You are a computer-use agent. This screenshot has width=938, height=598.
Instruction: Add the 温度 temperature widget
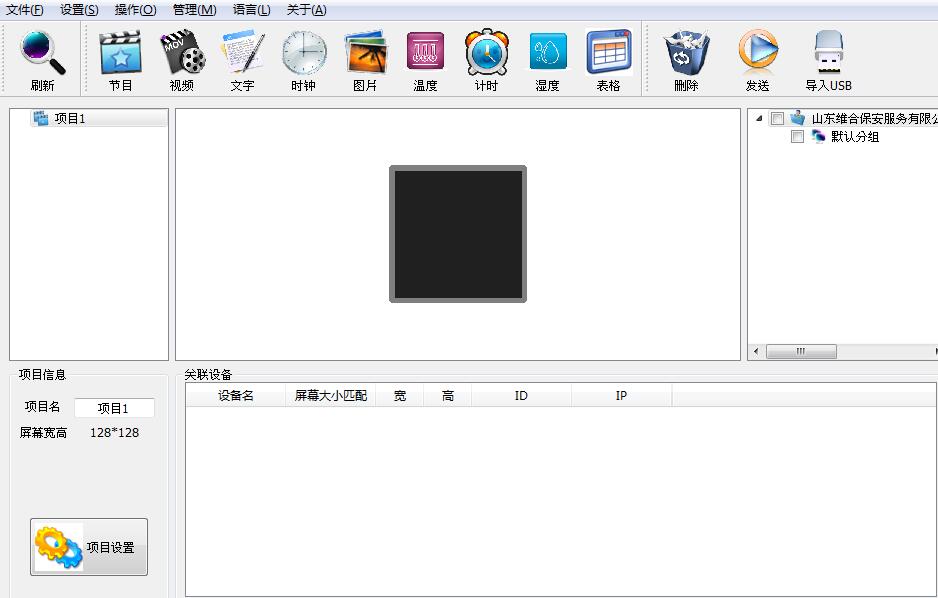tap(425, 53)
